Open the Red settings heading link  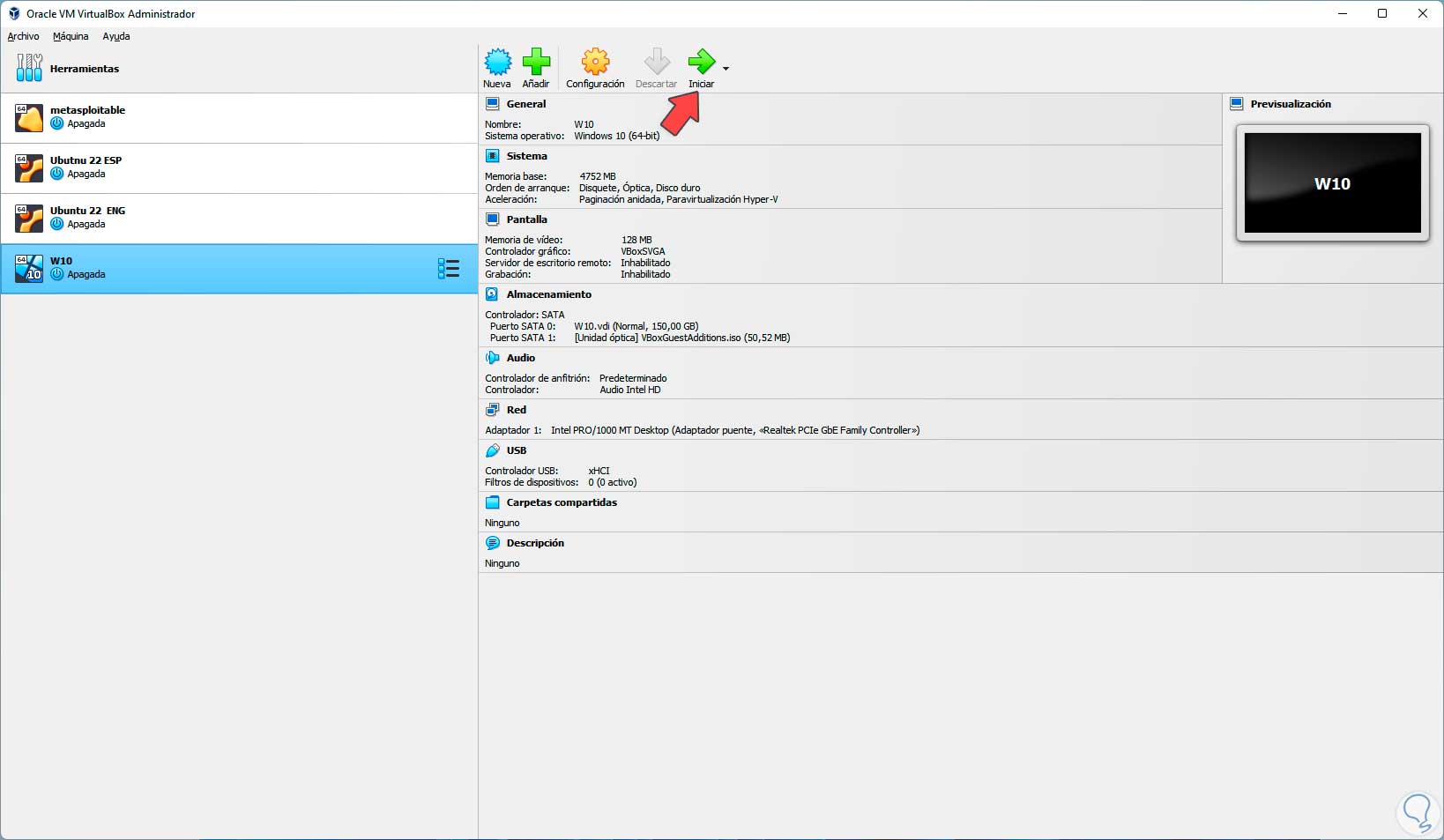point(516,410)
